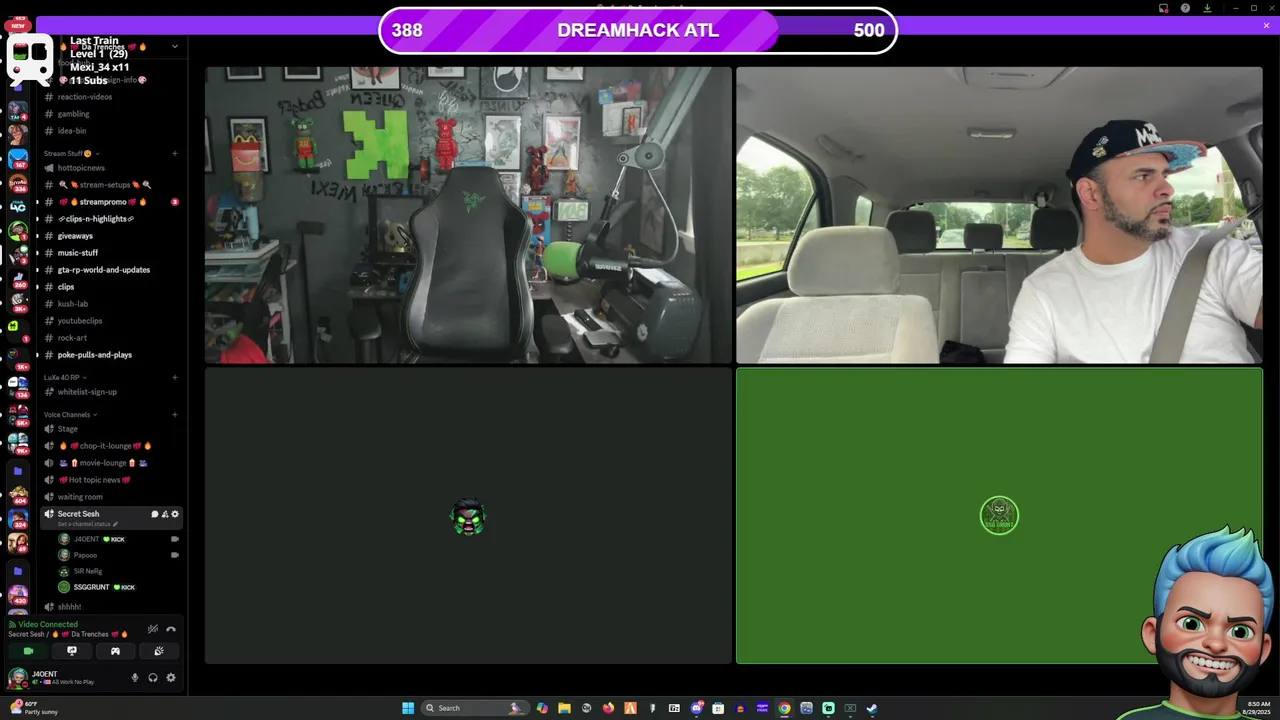
Task: Create channel in Voice Channels category
Action: 175,415
